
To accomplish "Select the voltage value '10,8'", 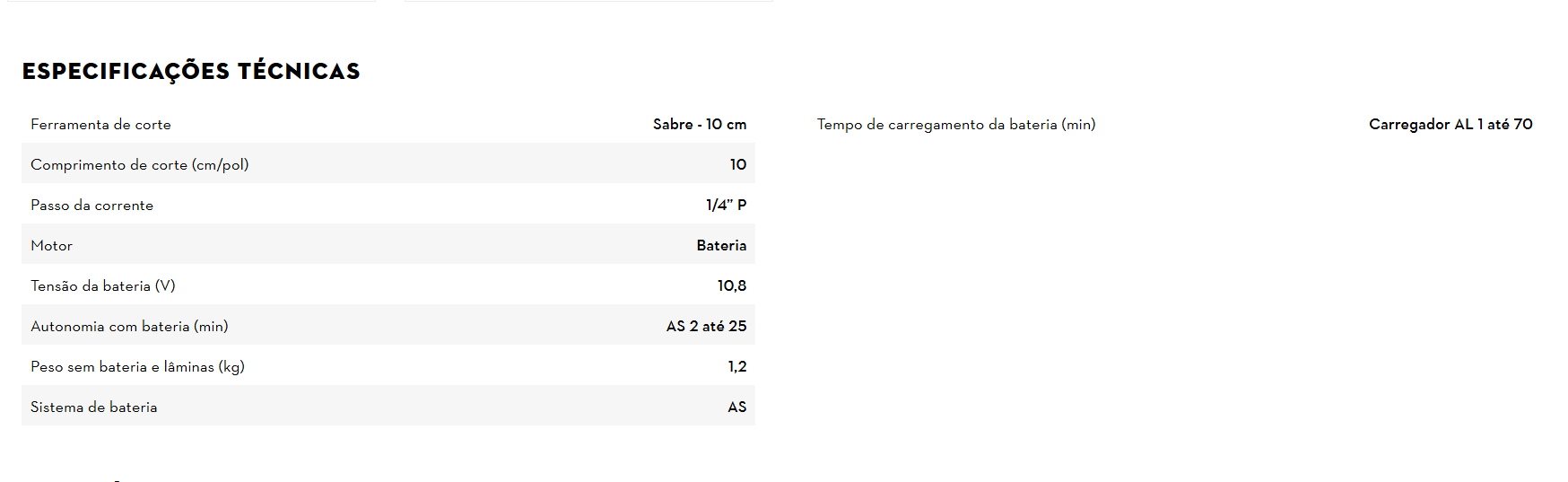I will point(731,286).
